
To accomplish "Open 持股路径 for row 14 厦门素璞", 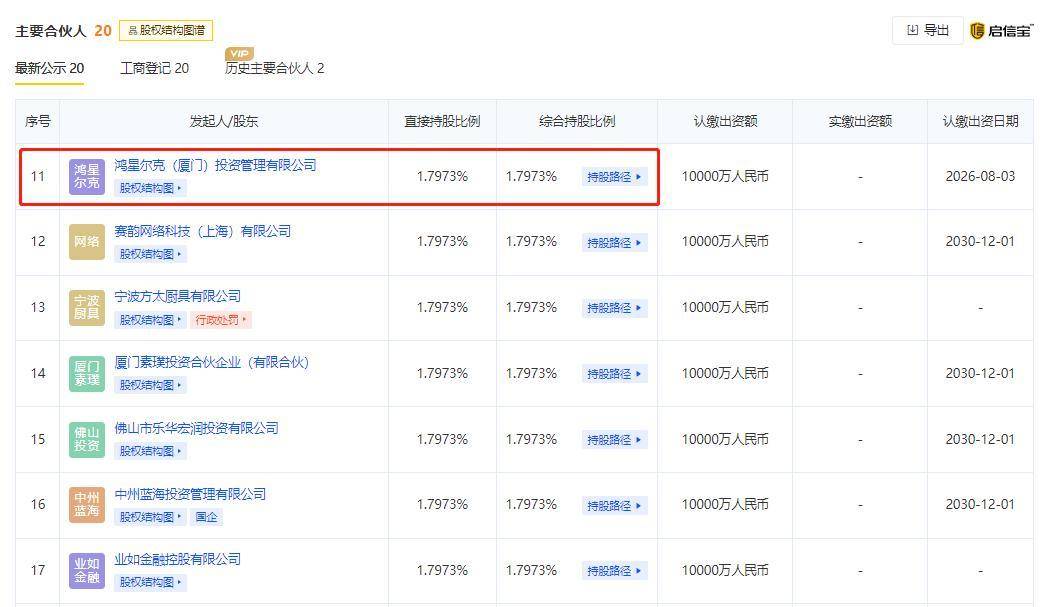I will pos(614,374).
